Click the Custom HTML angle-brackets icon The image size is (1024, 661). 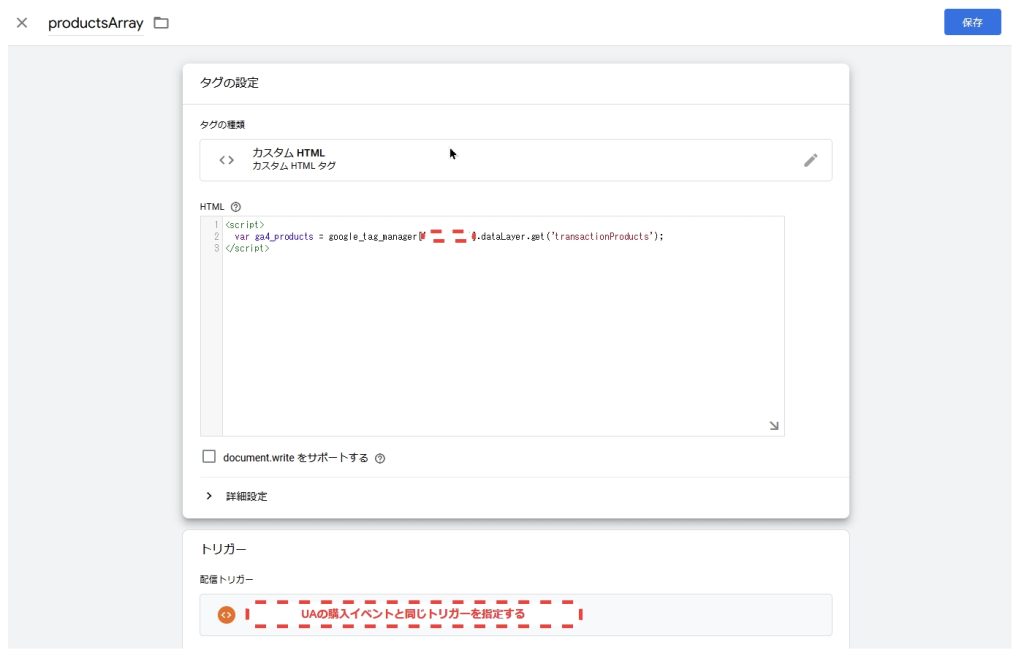click(227, 160)
